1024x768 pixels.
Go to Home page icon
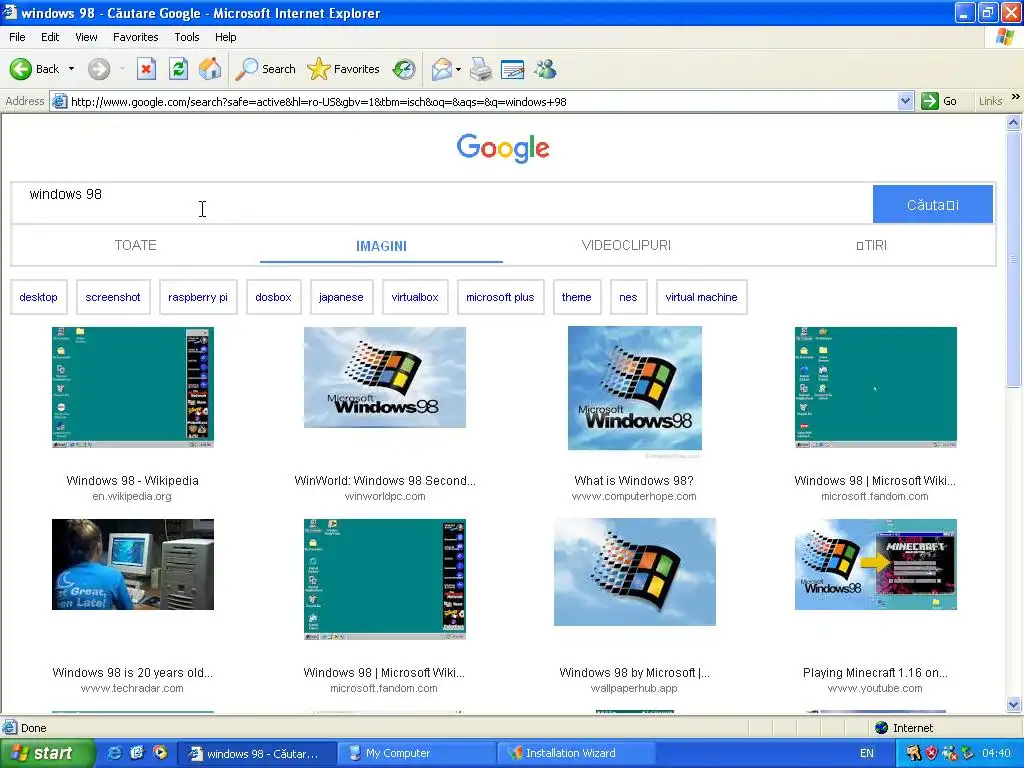click(210, 69)
